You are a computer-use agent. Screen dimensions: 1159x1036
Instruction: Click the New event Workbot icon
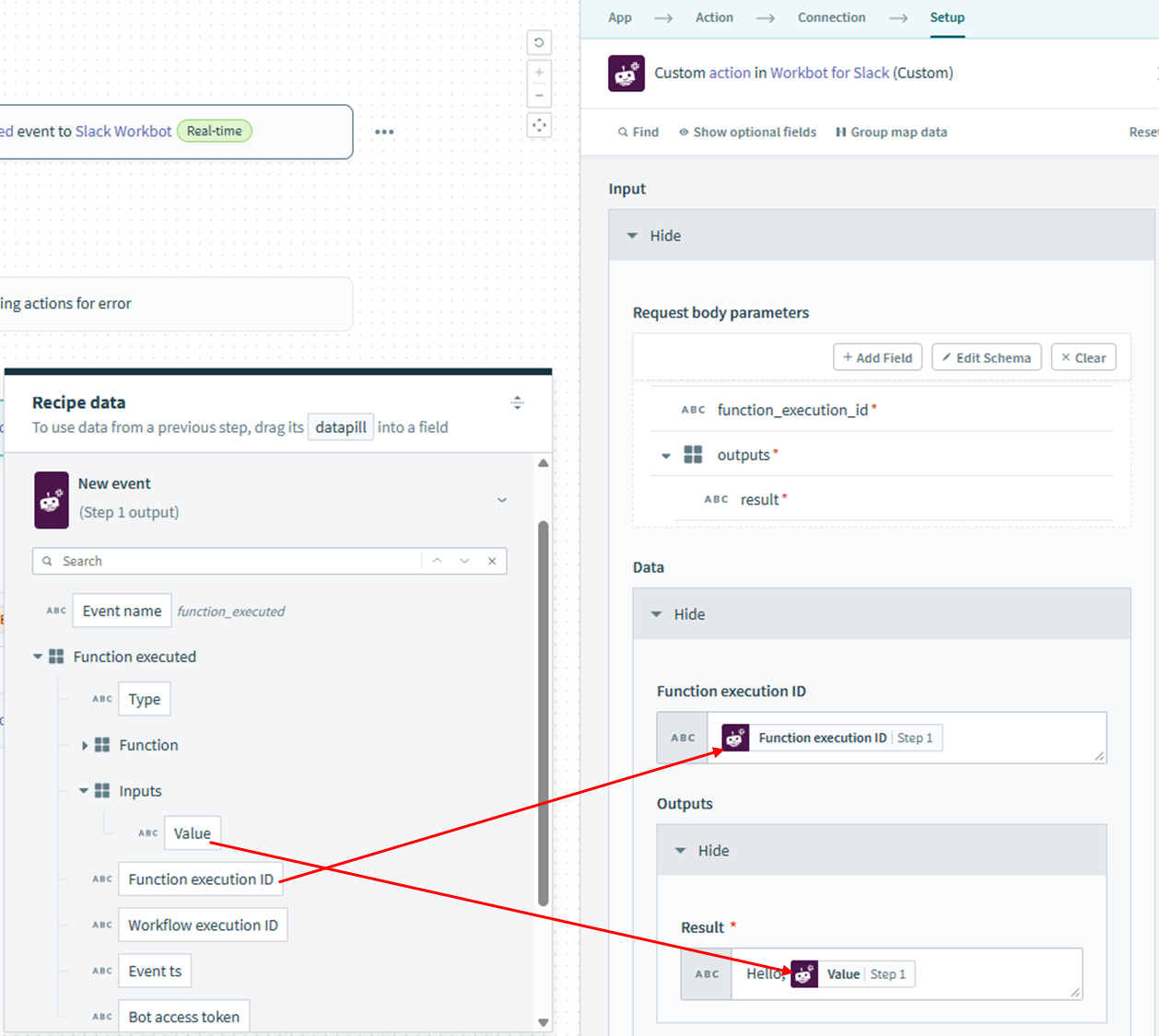tap(52, 500)
